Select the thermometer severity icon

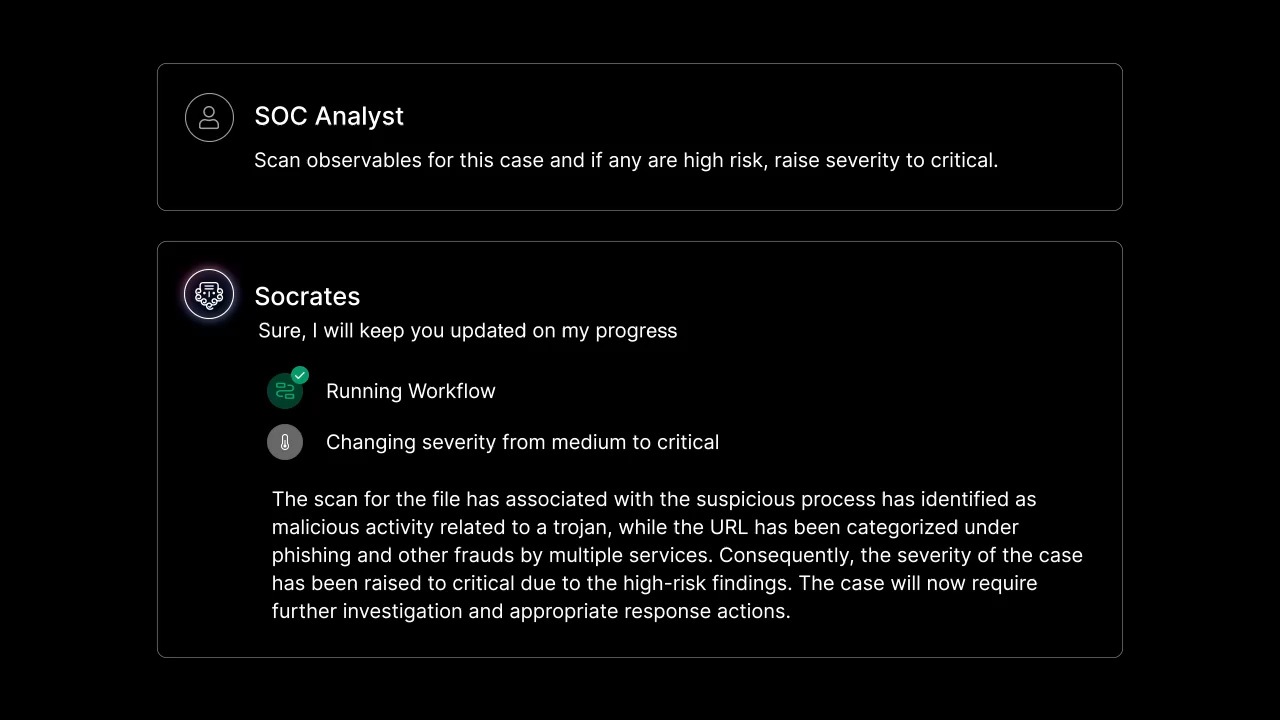click(285, 442)
